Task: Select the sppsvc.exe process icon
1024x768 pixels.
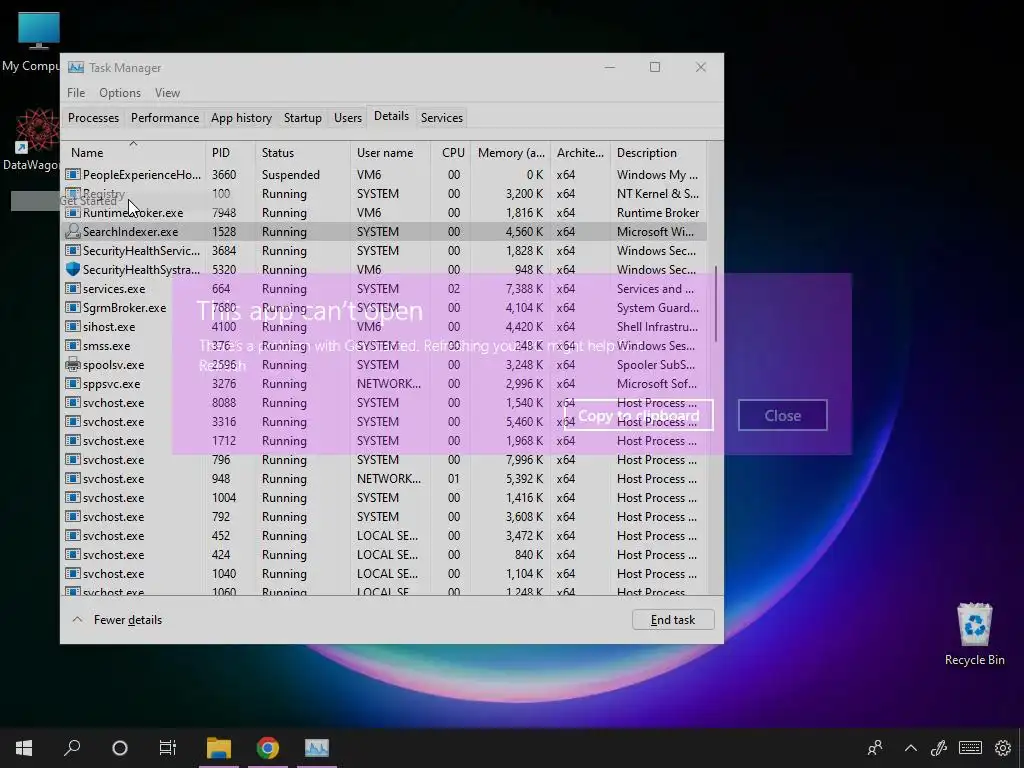Action: coord(73,383)
